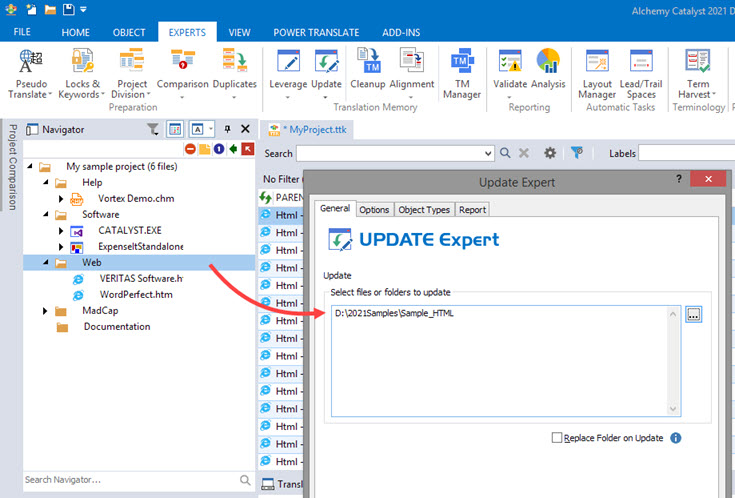Select VERITAS Software file in tree
The height and width of the screenshot is (498, 735).
coord(141,279)
